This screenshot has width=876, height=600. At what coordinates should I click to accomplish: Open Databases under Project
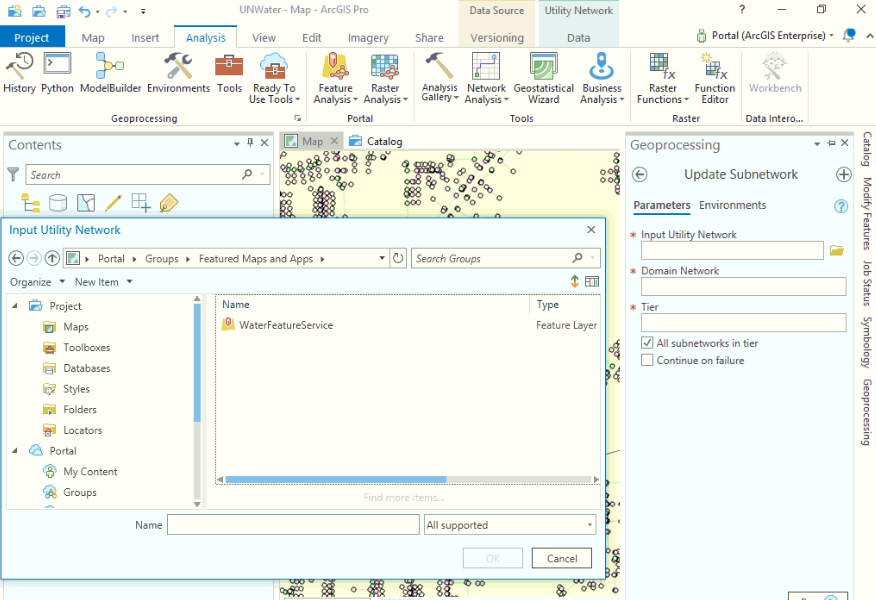click(87, 368)
